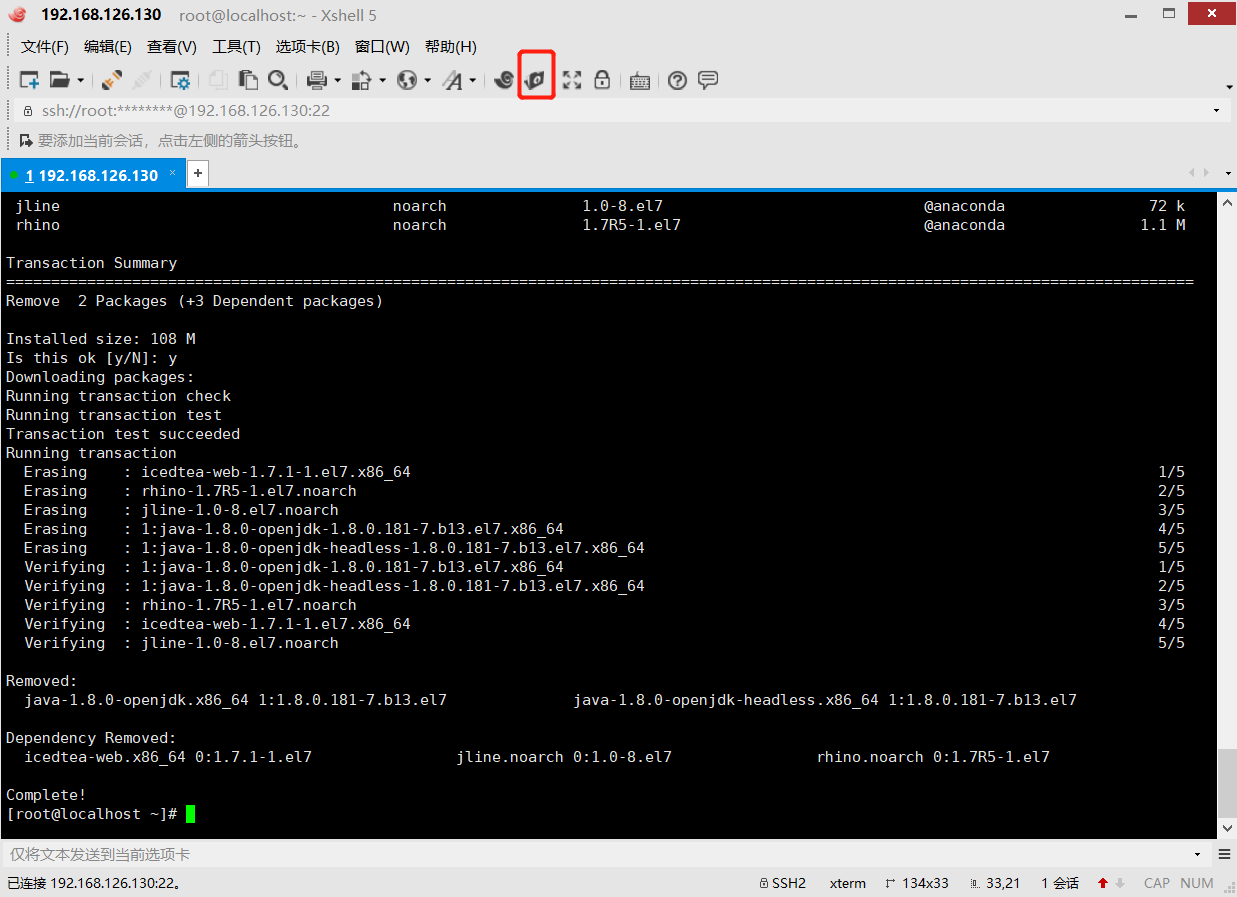Viewport: 1237px width, 897px height.
Task: Expand the Font dropdown arrow
Action: pos(472,81)
